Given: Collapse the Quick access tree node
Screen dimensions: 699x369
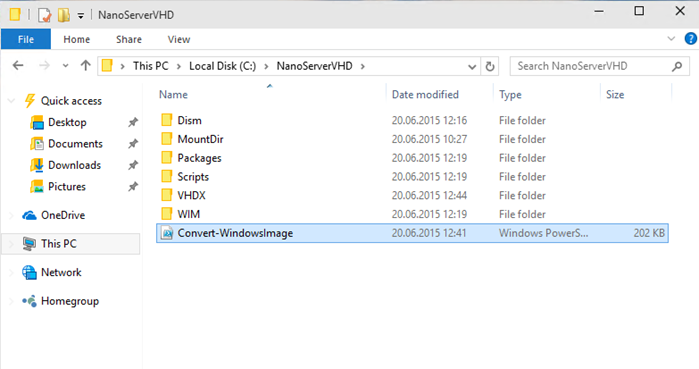Looking at the screenshot, I should [x=11, y=101].
